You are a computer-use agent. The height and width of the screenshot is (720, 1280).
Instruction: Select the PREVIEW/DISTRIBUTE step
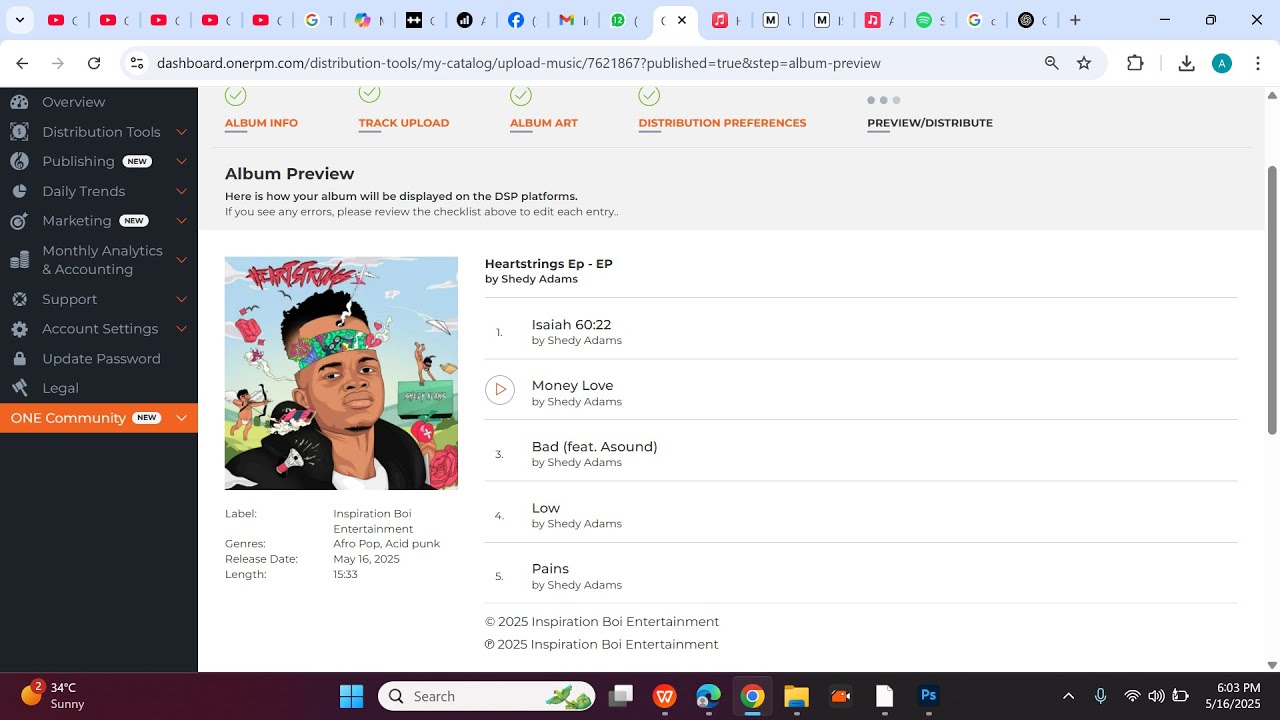click(930, 123)
